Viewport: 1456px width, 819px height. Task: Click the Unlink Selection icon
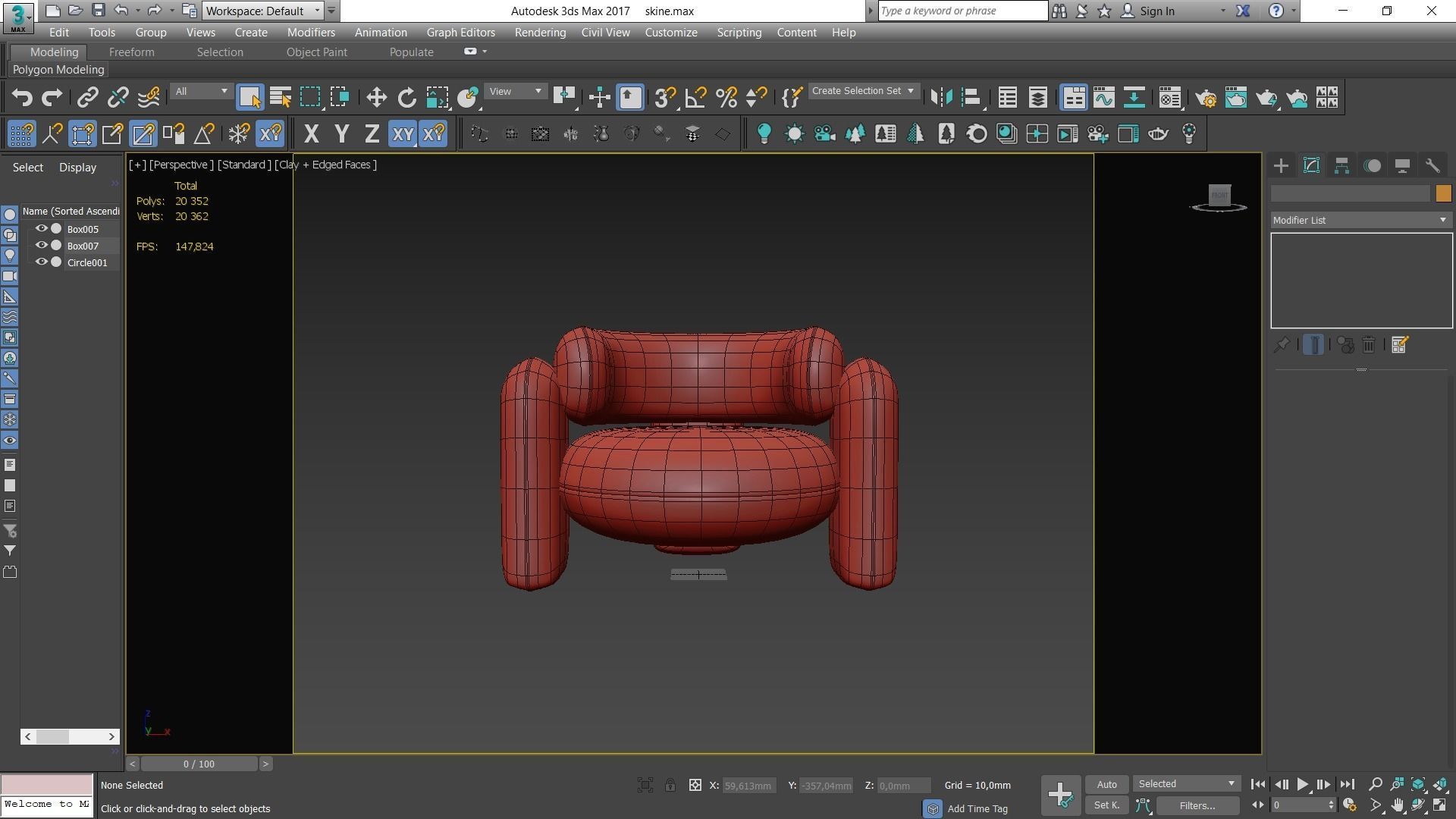(x=118, y=98)
